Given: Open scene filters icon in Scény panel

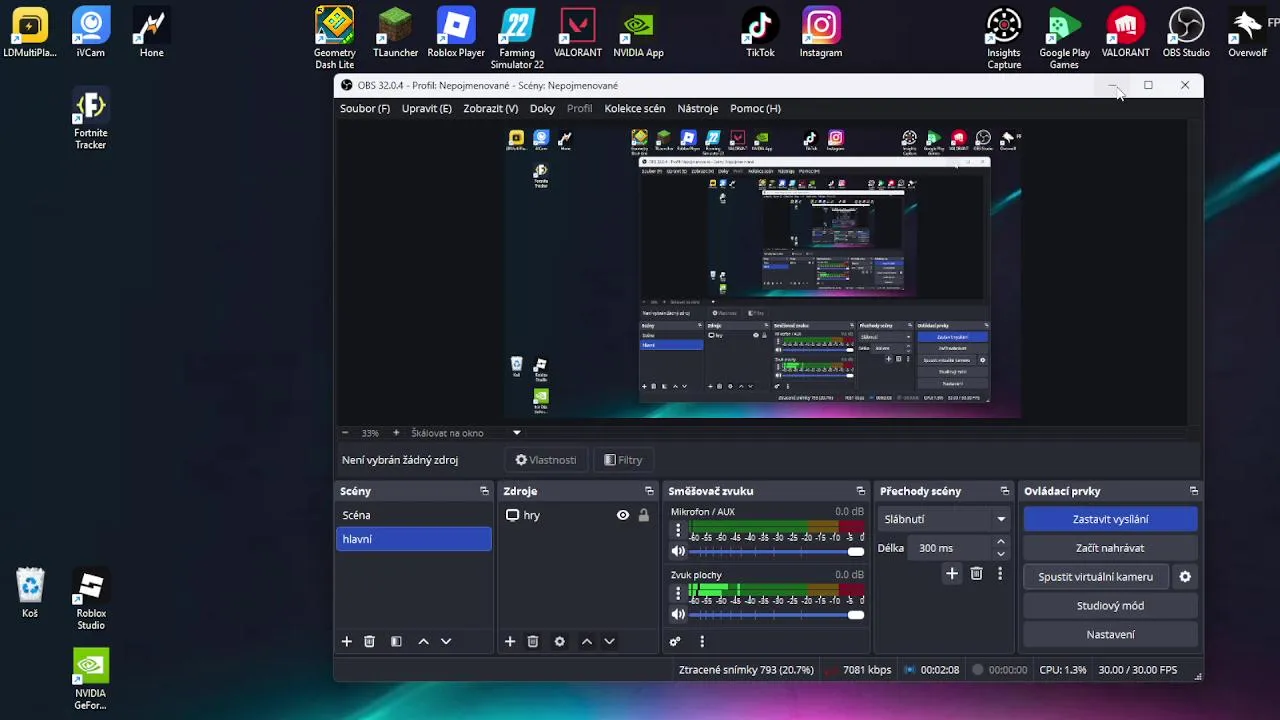Looking at the screenshot, I should (396, 642).
